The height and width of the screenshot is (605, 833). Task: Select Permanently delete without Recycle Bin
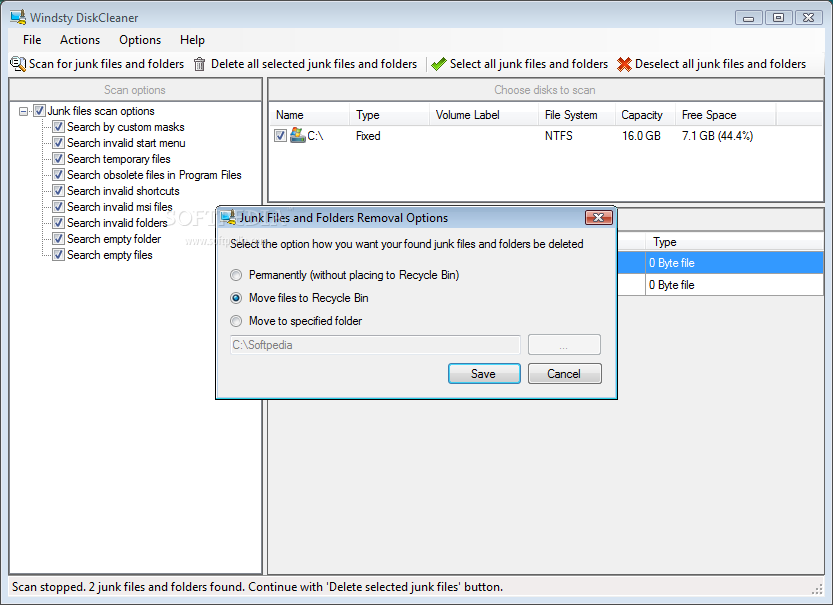point(236,275)
